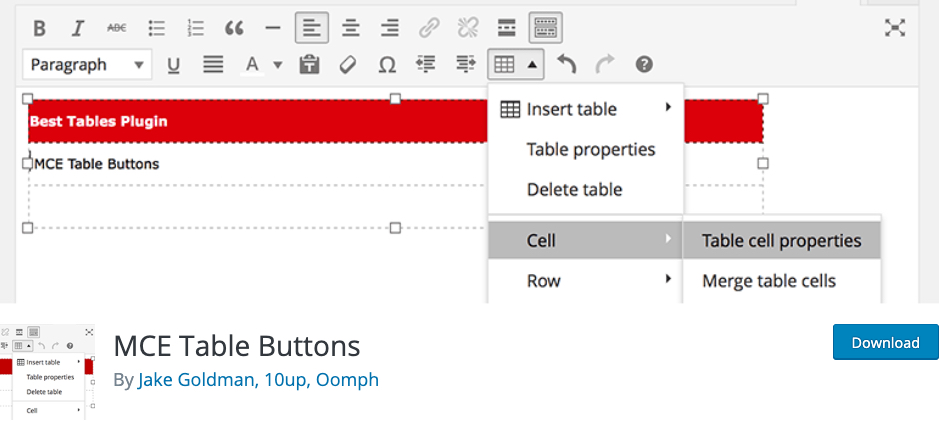Align text center
939x430 pixels.
[x=351, y=28]
